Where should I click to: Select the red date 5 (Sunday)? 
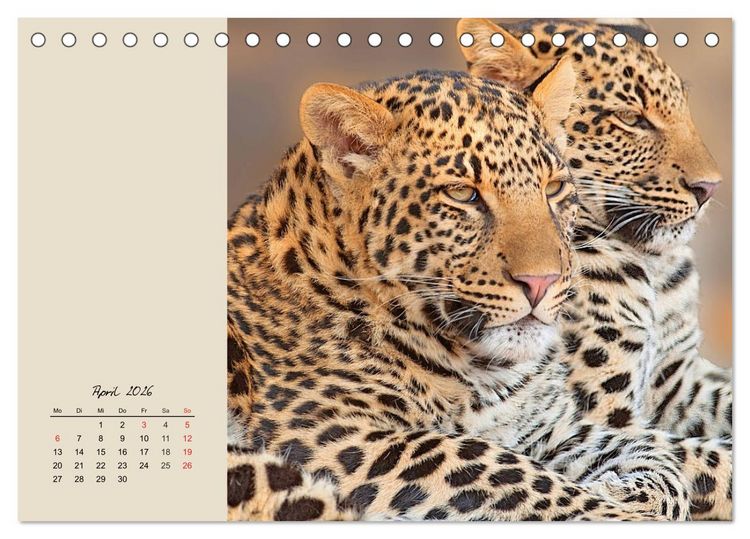(187, 425)
